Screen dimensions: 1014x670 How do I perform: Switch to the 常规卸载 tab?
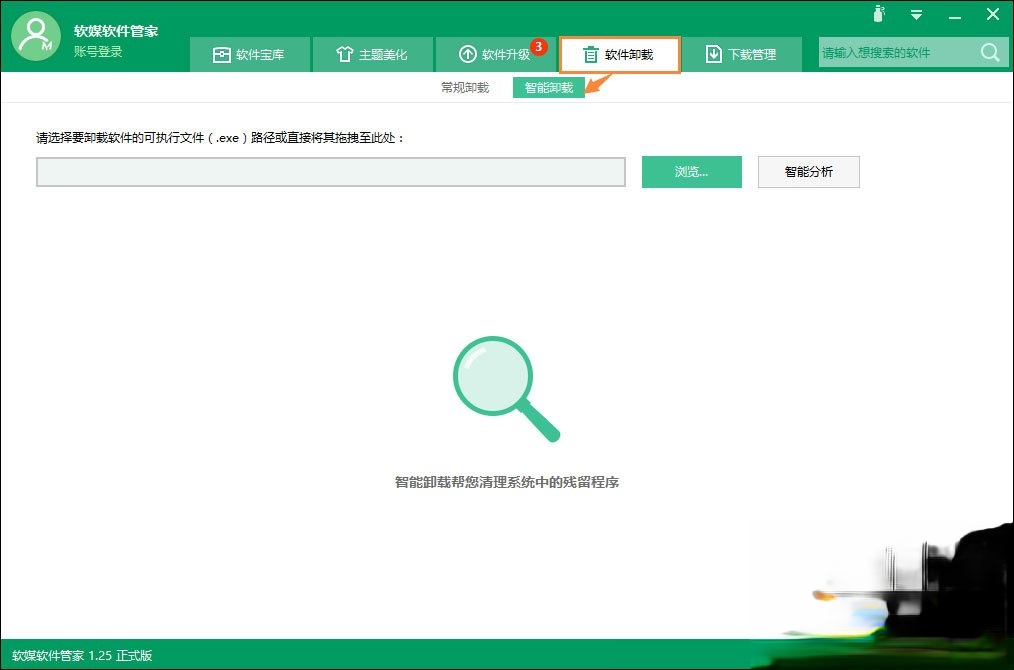click(464, 87)
